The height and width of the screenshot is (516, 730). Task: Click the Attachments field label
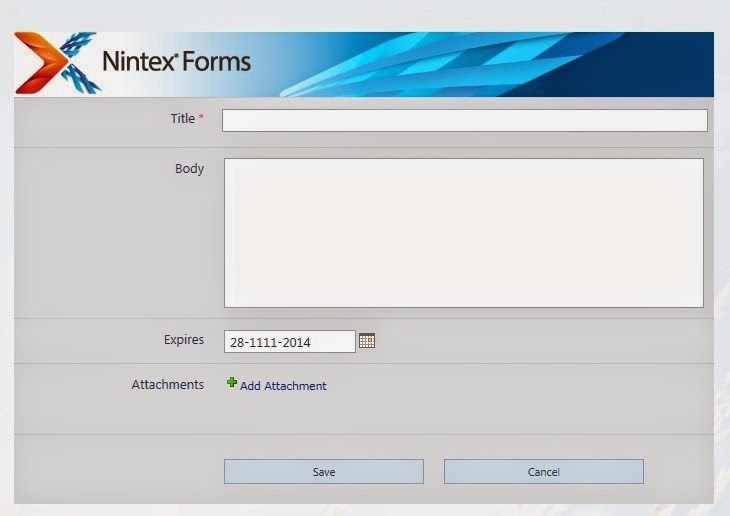tap(168, 385)
